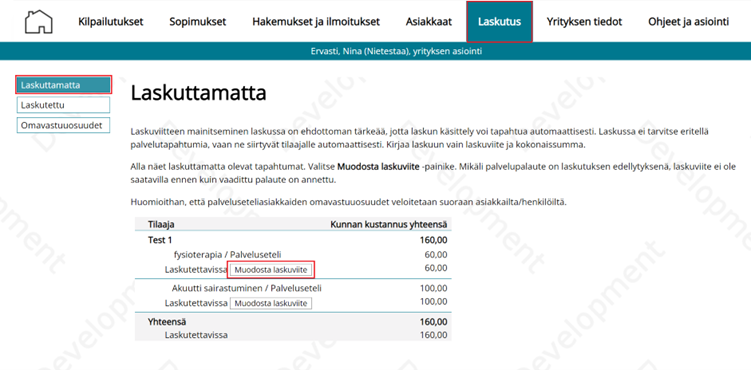Open Yrityksen tiedot menu
751x370 pixels.
(584, 22)
